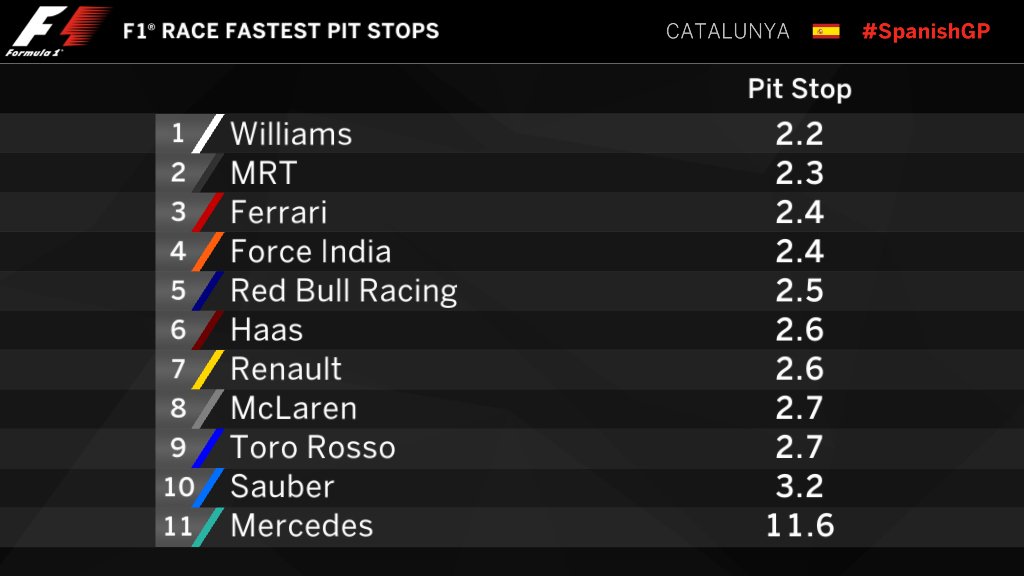This screenshot has width=1024, height=576.
Task: Select the Williams team row
Action: [x=512, y=133]
